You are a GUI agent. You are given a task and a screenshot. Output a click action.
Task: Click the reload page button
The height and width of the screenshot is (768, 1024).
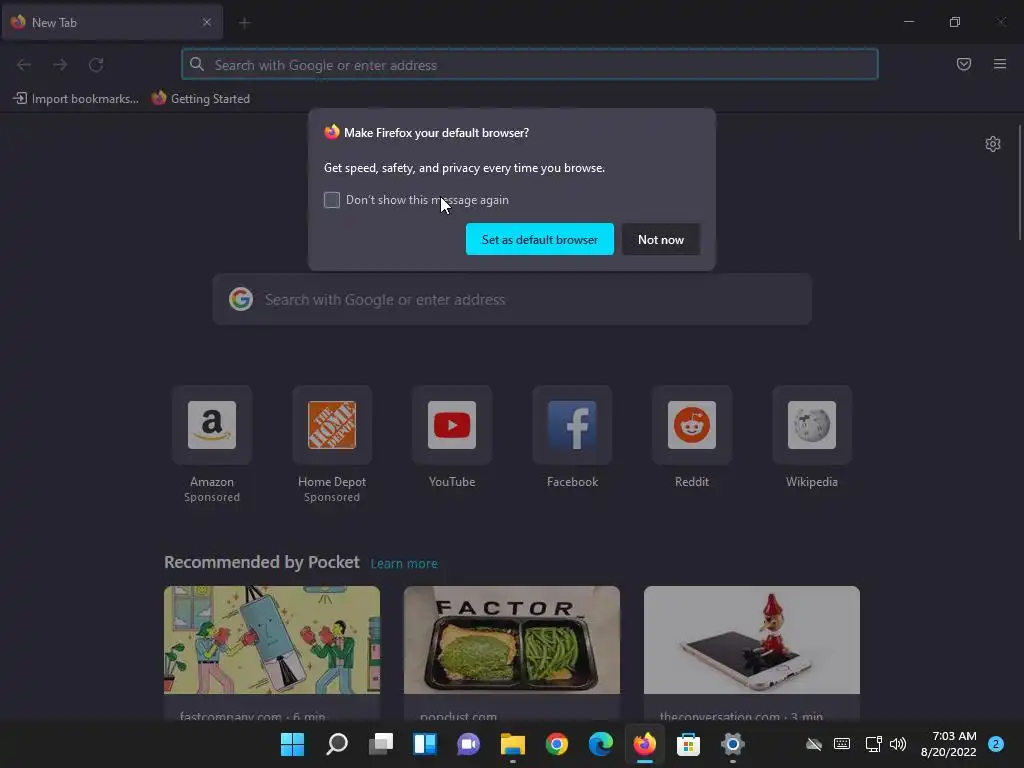[x=96, y=65]
